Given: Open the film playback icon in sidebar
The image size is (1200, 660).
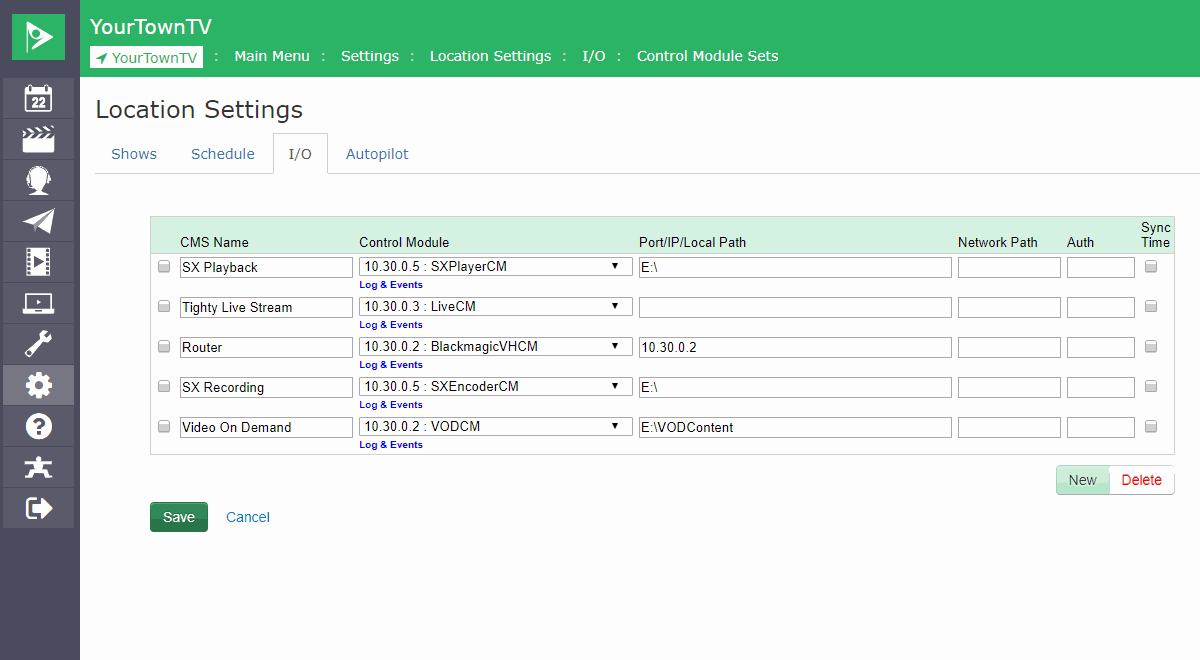Looking at the screenshot, I should pyautogui.click(x=38, y=262).
